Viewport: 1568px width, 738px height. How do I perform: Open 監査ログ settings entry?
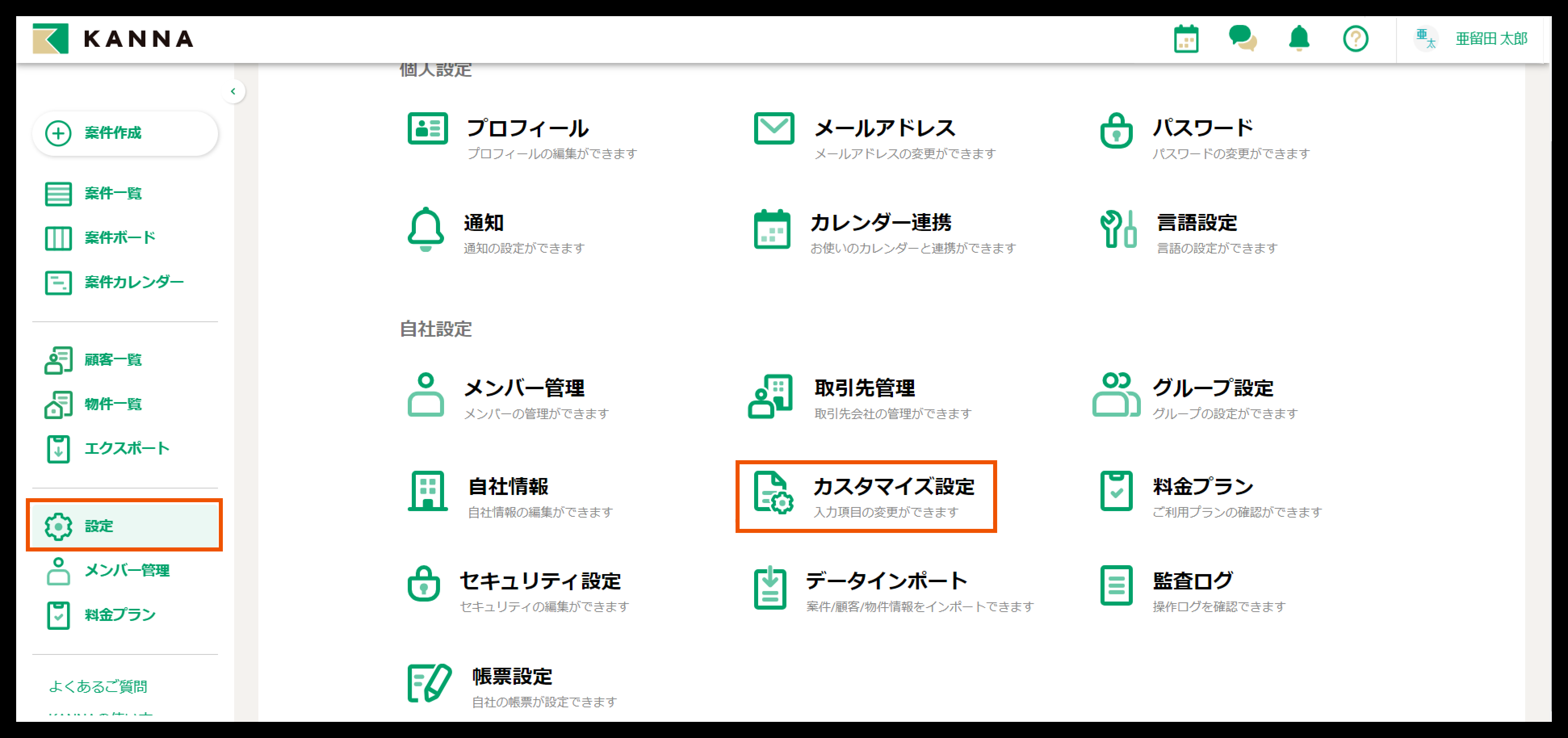(x=1192, y=581)
